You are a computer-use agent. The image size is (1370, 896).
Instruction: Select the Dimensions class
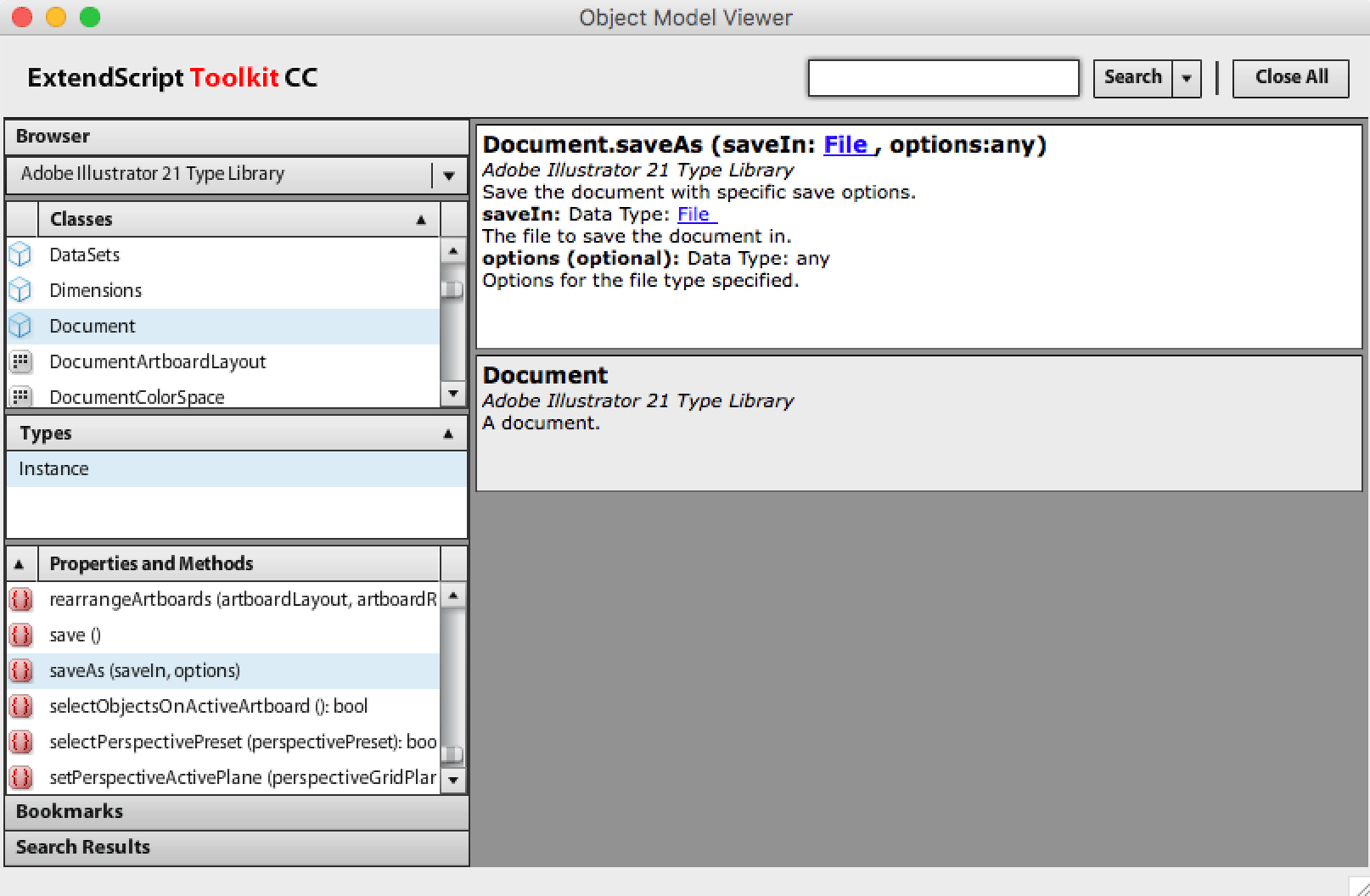223,290
